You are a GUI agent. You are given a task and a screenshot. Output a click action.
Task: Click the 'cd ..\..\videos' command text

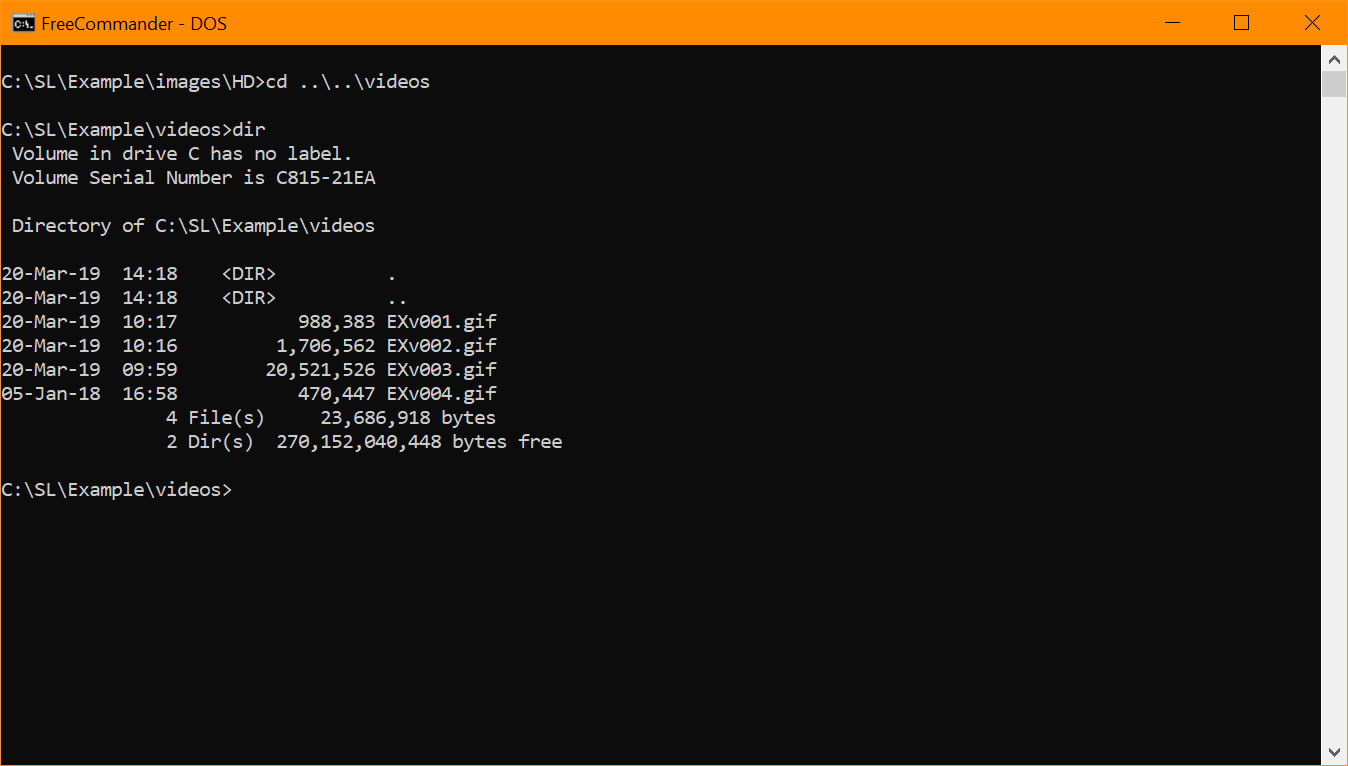pos(347,82)
